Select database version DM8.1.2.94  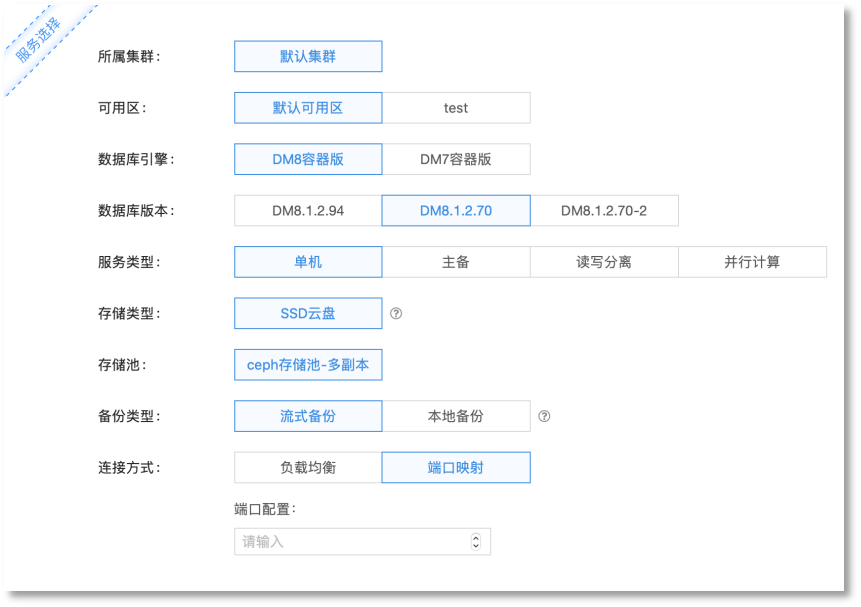pyautogui.click(x=307, y=210)
